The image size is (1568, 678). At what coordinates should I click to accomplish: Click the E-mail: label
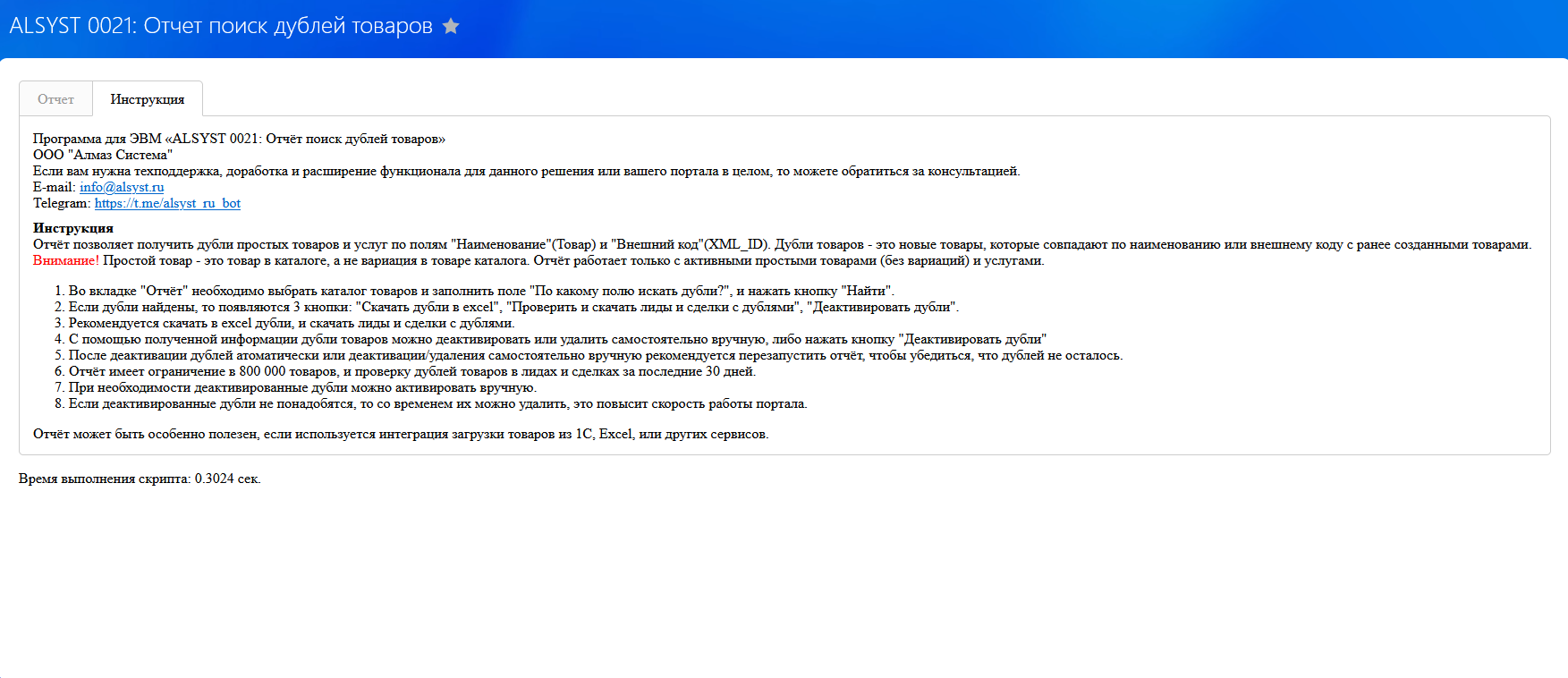55,187
